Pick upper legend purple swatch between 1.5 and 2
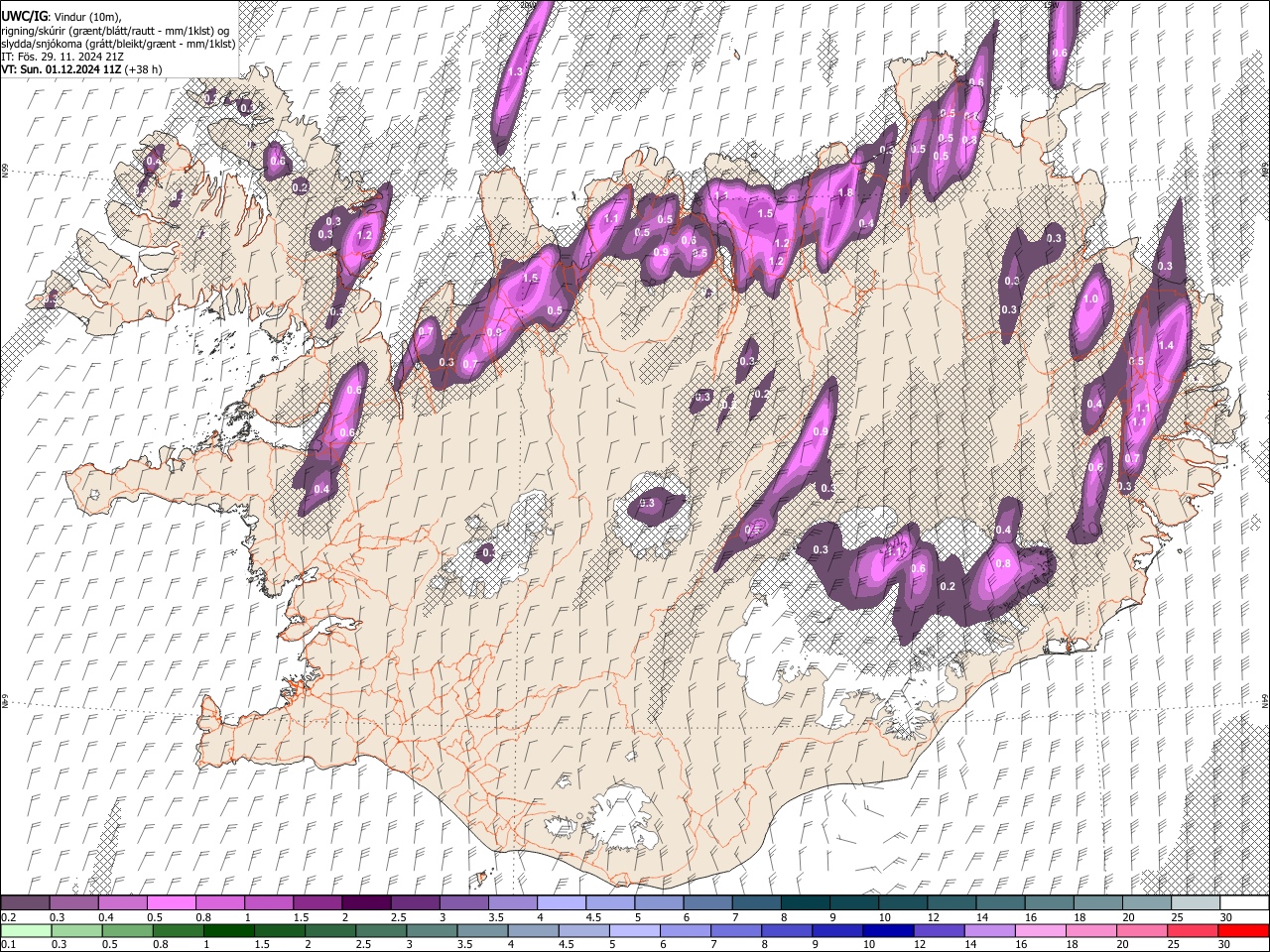 pyautogui.click(x=317, y=902)
